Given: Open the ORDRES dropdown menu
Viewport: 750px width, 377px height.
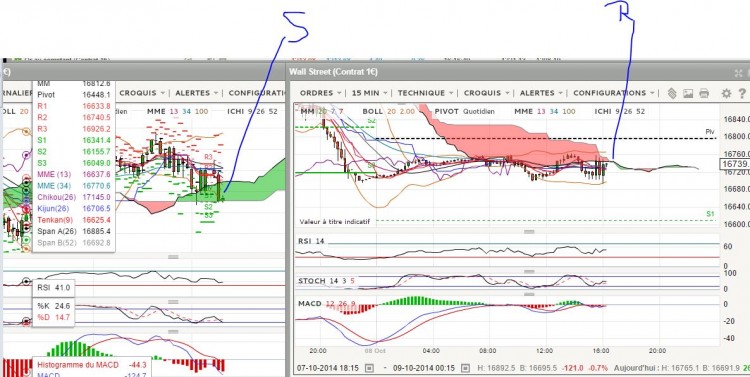Looking at the screenshot, I should 320,93.
